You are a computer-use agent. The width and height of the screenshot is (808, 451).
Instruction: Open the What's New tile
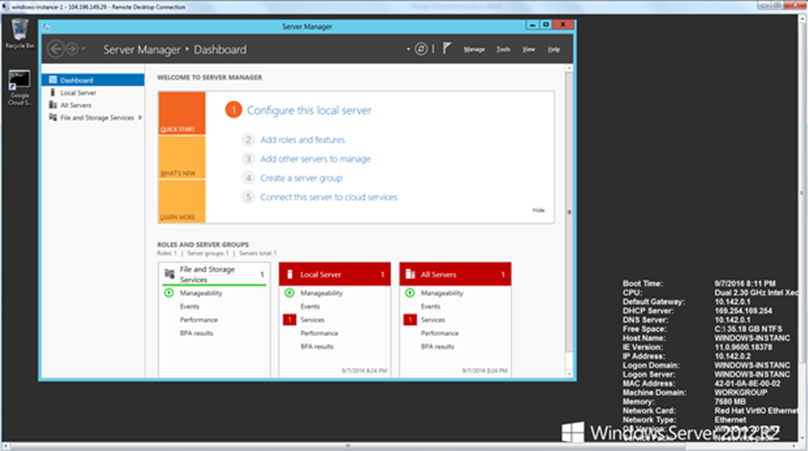182,158
